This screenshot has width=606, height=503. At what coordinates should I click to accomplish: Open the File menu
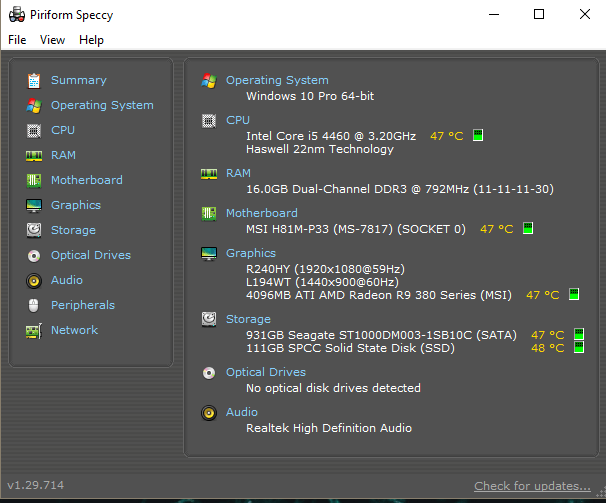click(x=17, y=40)
